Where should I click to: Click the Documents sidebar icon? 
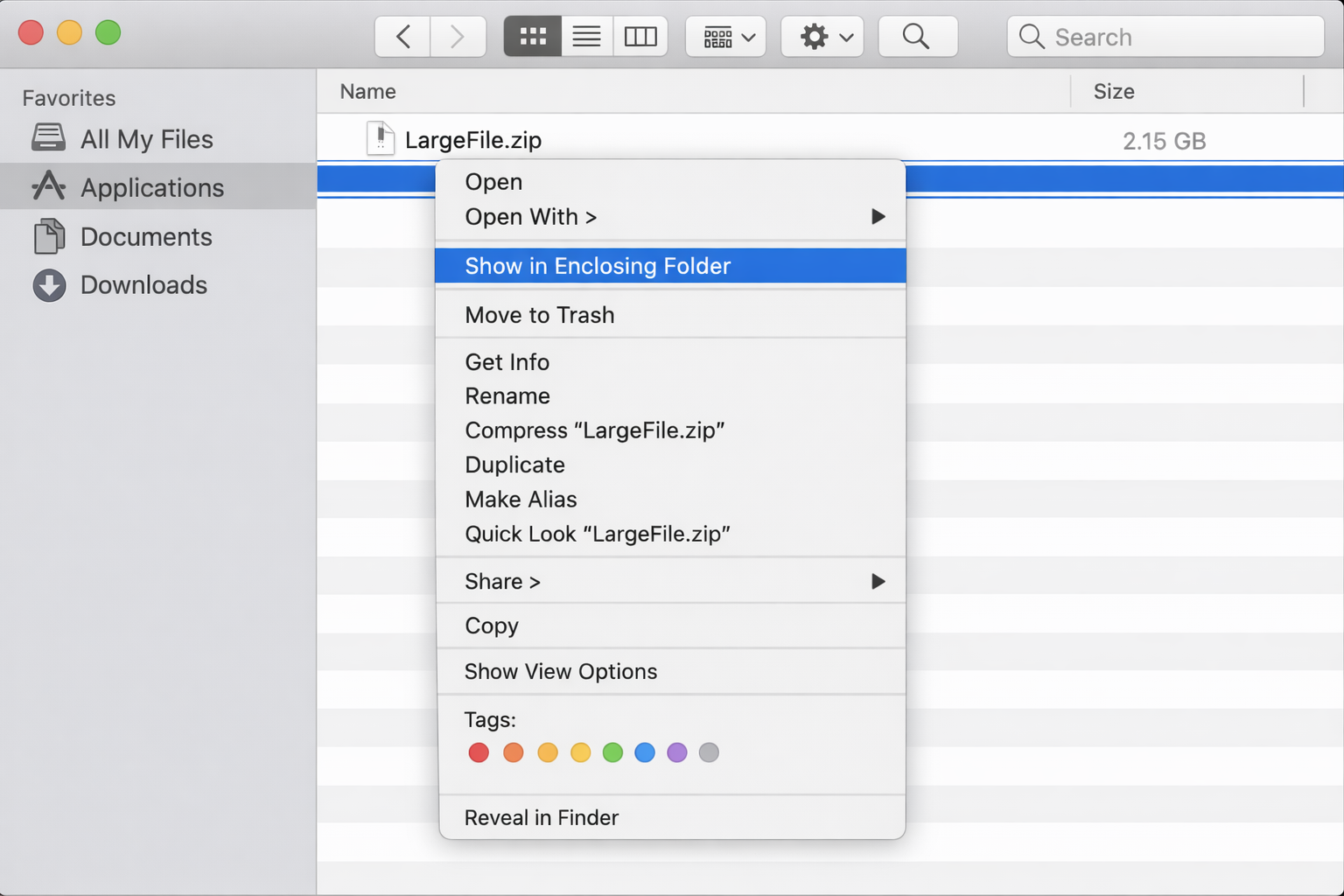(49, 236)
